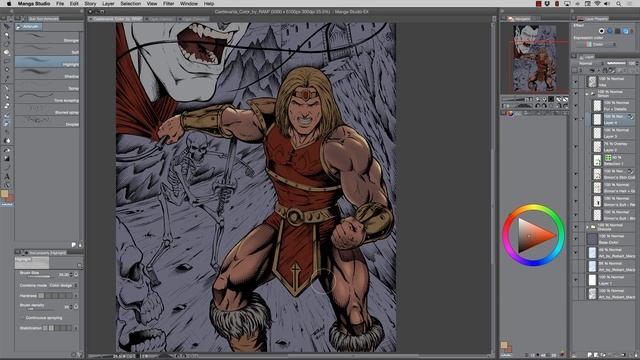The image size is (640, 360).
Task: Open the Window menu
Action: tap(189, 4)
